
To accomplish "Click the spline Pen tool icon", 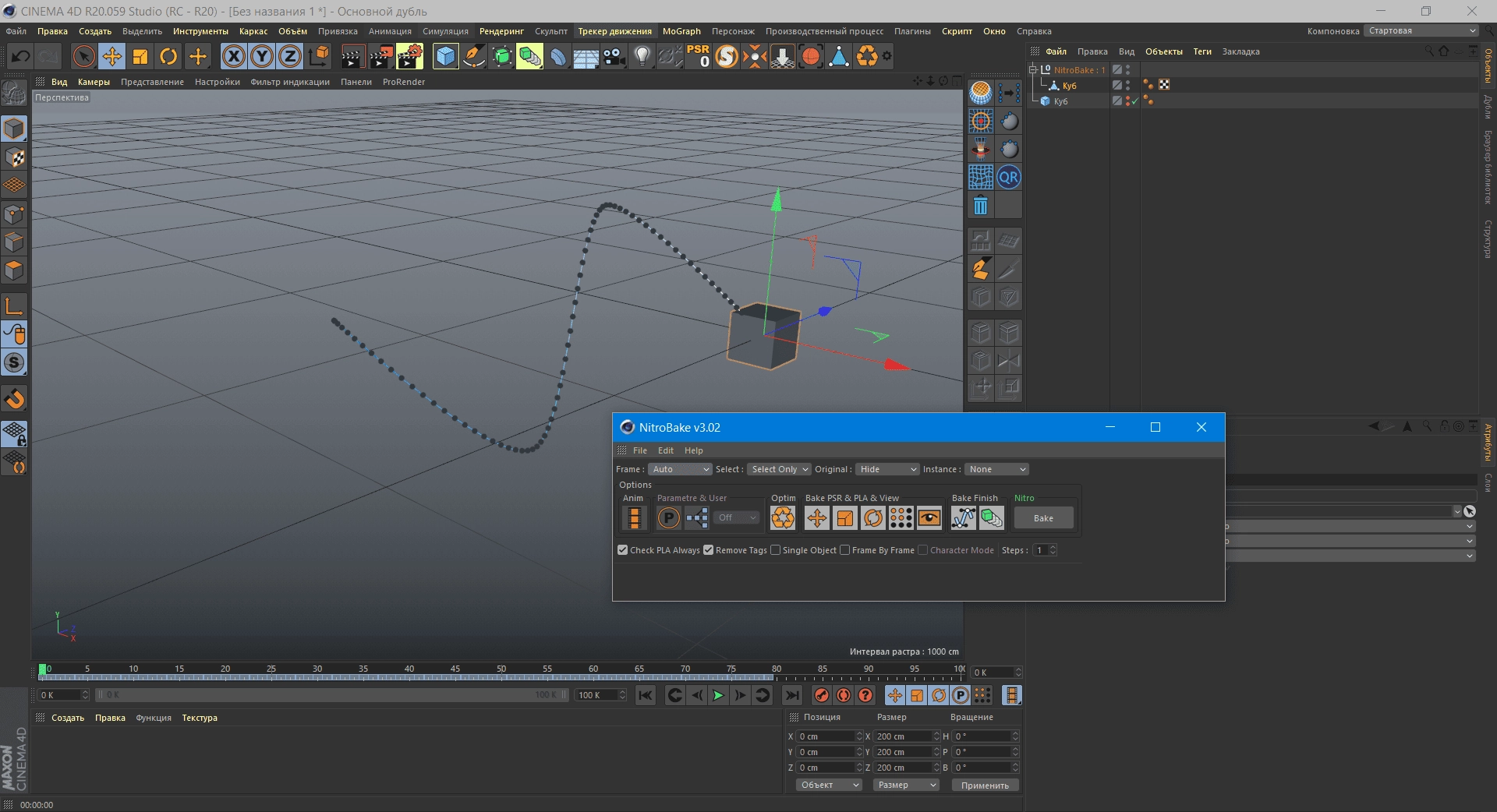I will pos(473,56).
